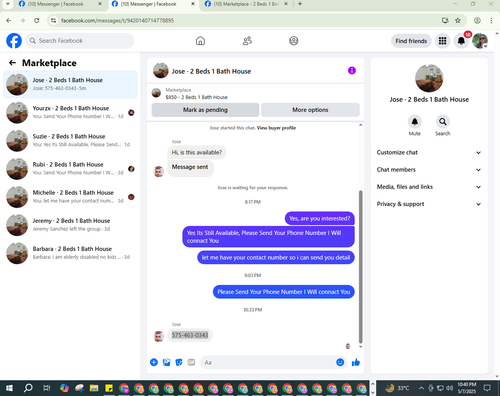Open more actions plus icon in composer
The width and height of the screenshot is (500, 396).
point(154,362)
